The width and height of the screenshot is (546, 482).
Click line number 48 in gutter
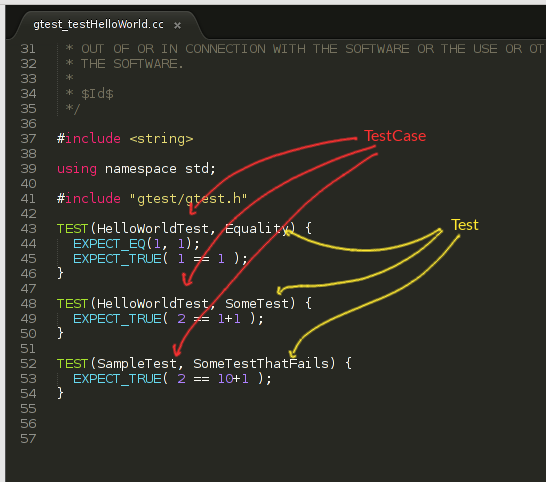pyautogui.click(x=28, y=304)
